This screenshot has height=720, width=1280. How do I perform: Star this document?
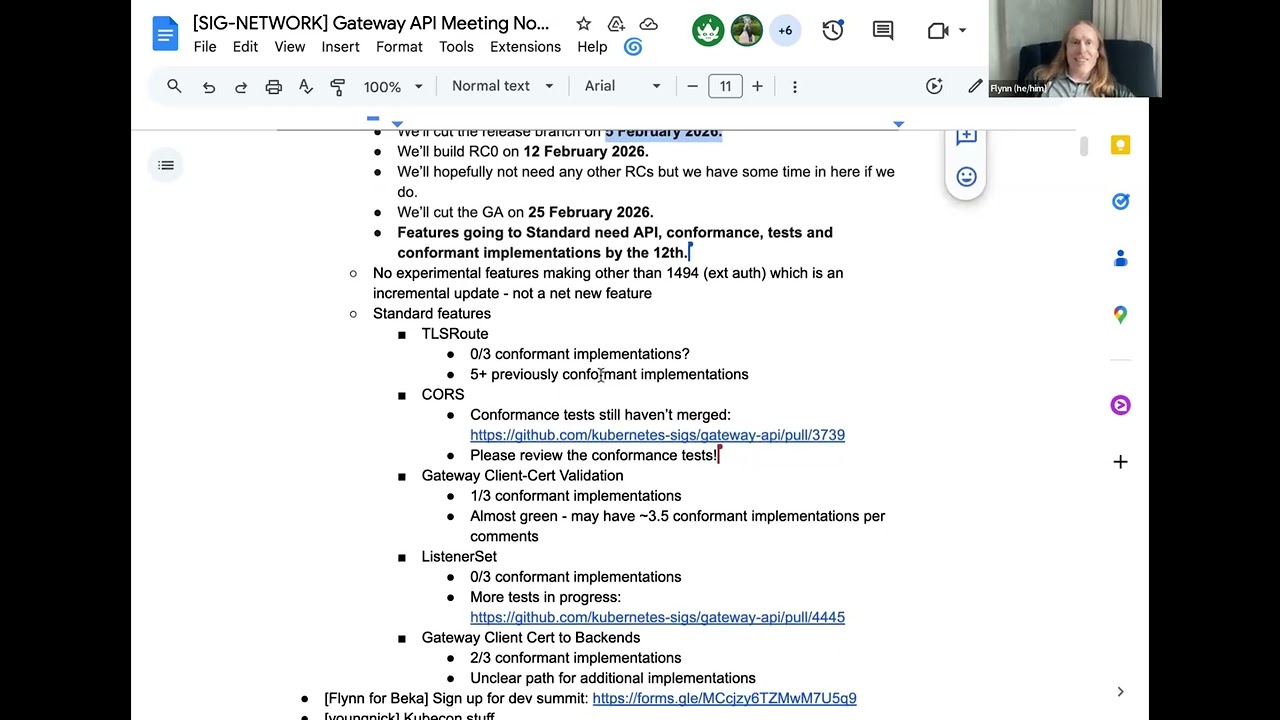[x=583, y=24]
